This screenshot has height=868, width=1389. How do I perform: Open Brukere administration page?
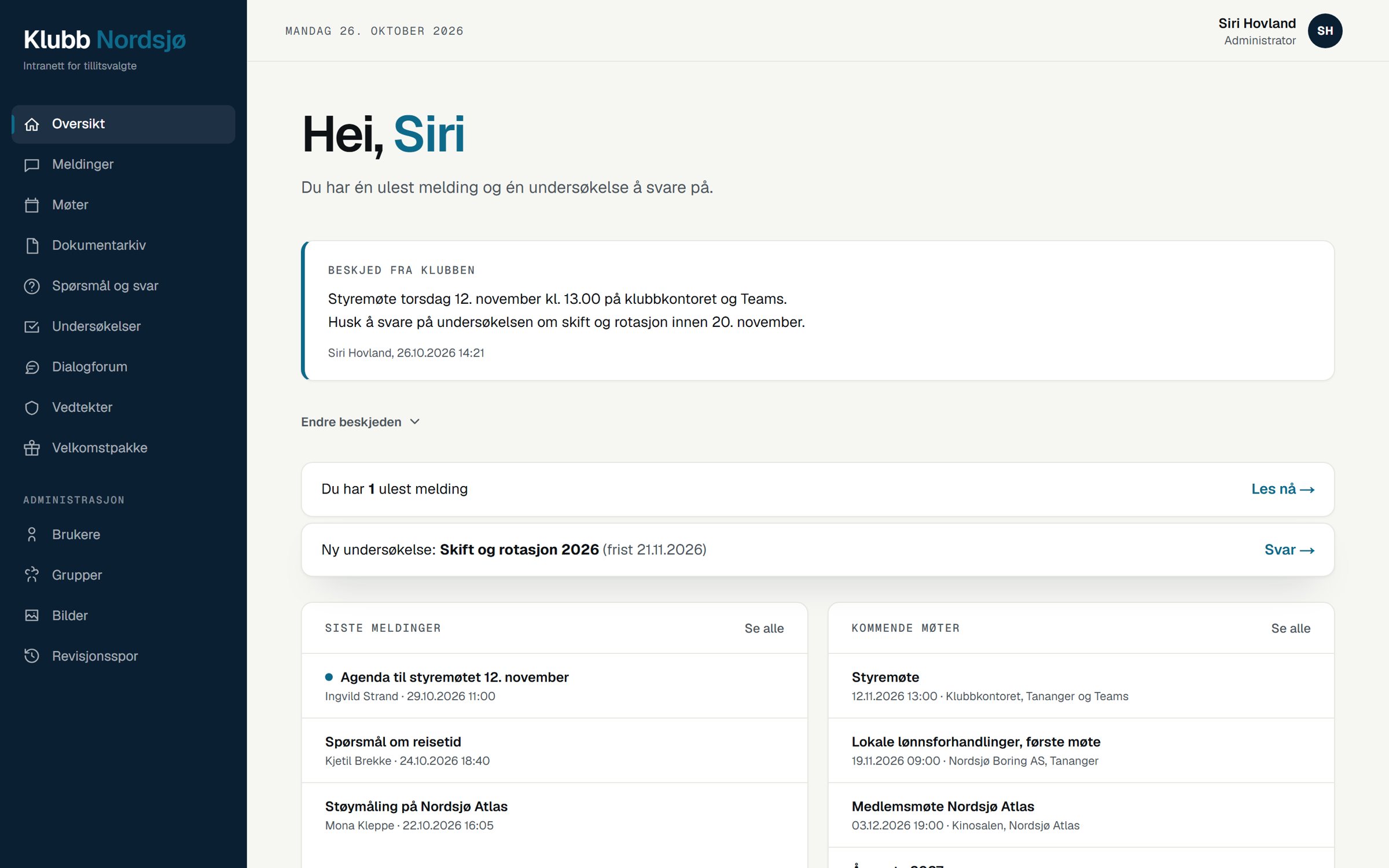tap(123, 535)
